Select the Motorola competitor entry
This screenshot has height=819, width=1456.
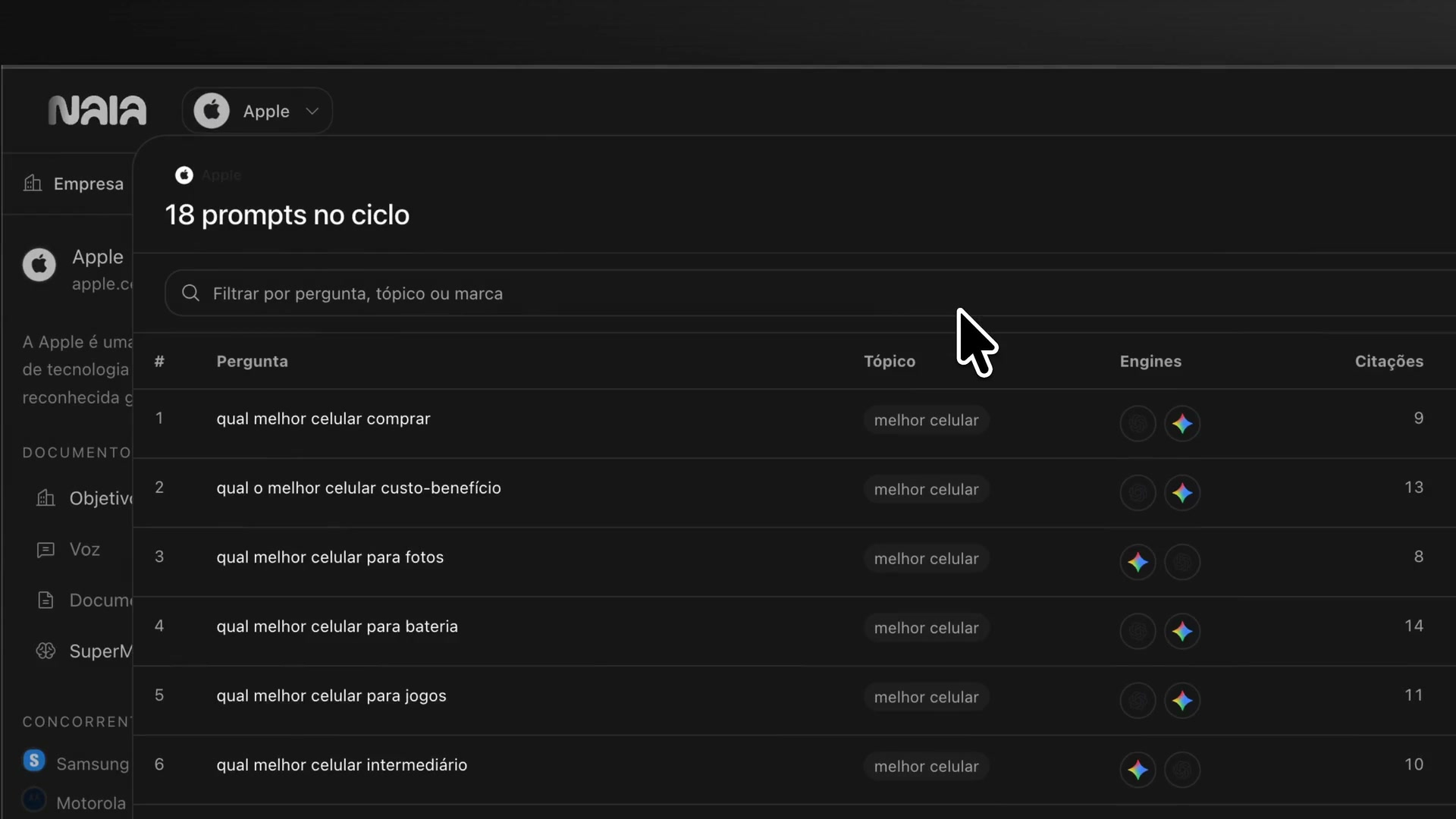coord(74,802)
